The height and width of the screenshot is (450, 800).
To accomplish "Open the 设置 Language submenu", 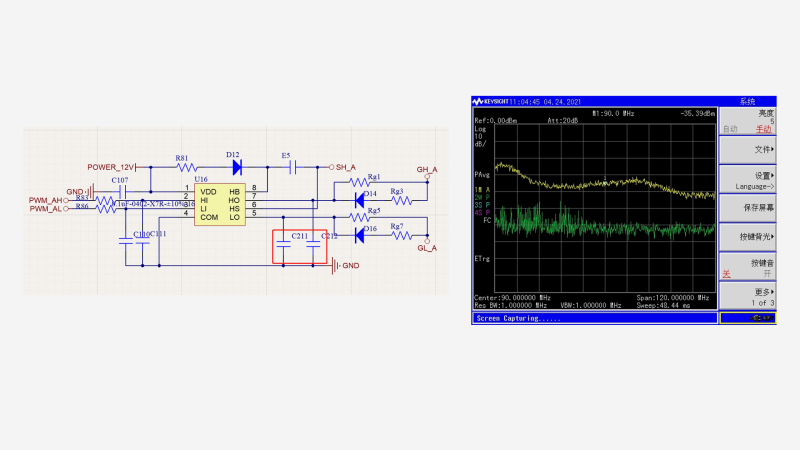I will pos(747,180).
